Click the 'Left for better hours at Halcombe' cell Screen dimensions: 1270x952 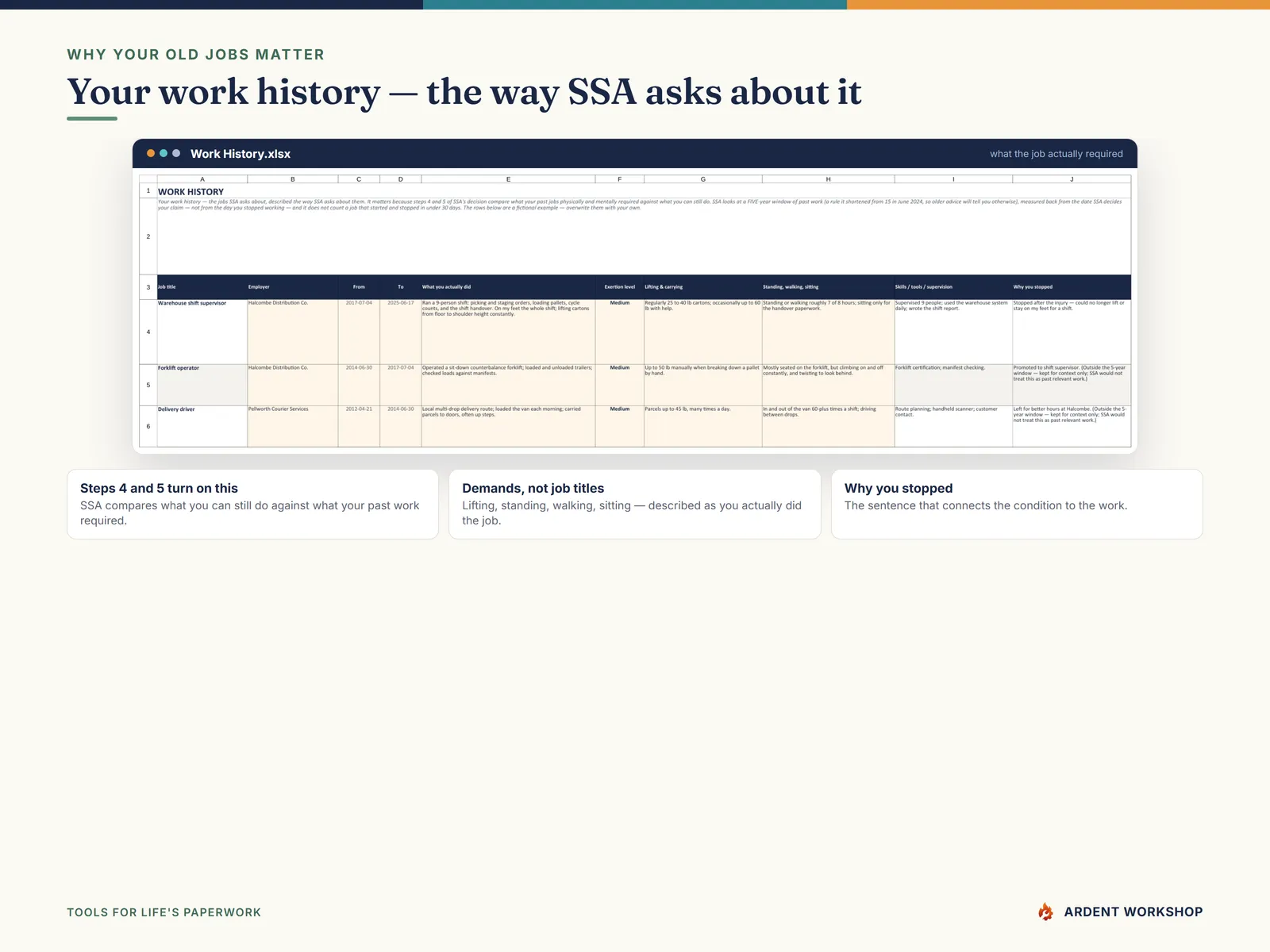tap(1072, 426)
